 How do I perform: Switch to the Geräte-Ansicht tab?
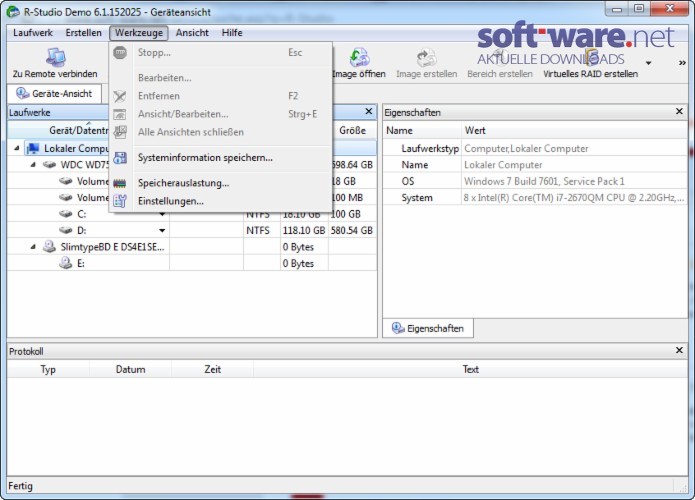pos(55,94)
